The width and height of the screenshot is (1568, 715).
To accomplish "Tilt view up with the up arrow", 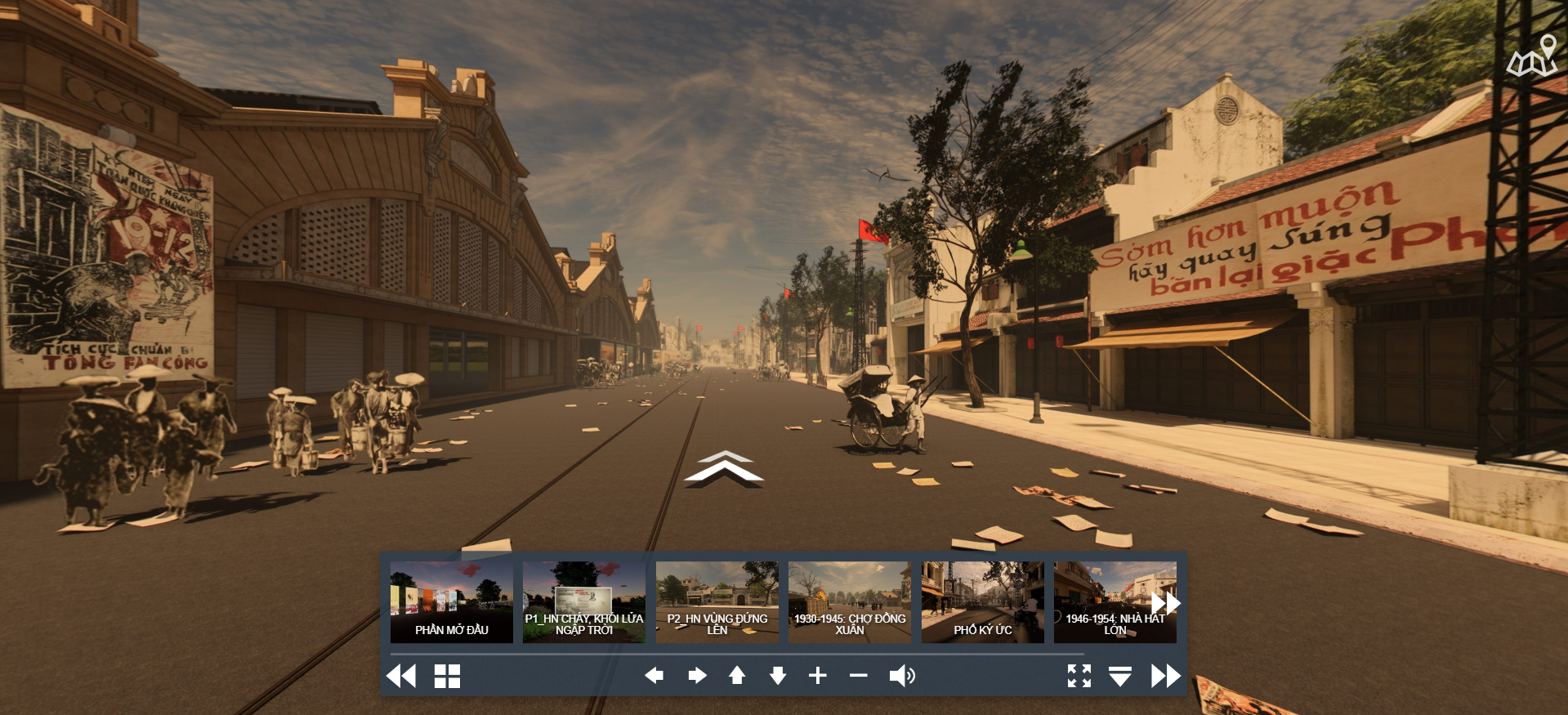I will (737, 675).
